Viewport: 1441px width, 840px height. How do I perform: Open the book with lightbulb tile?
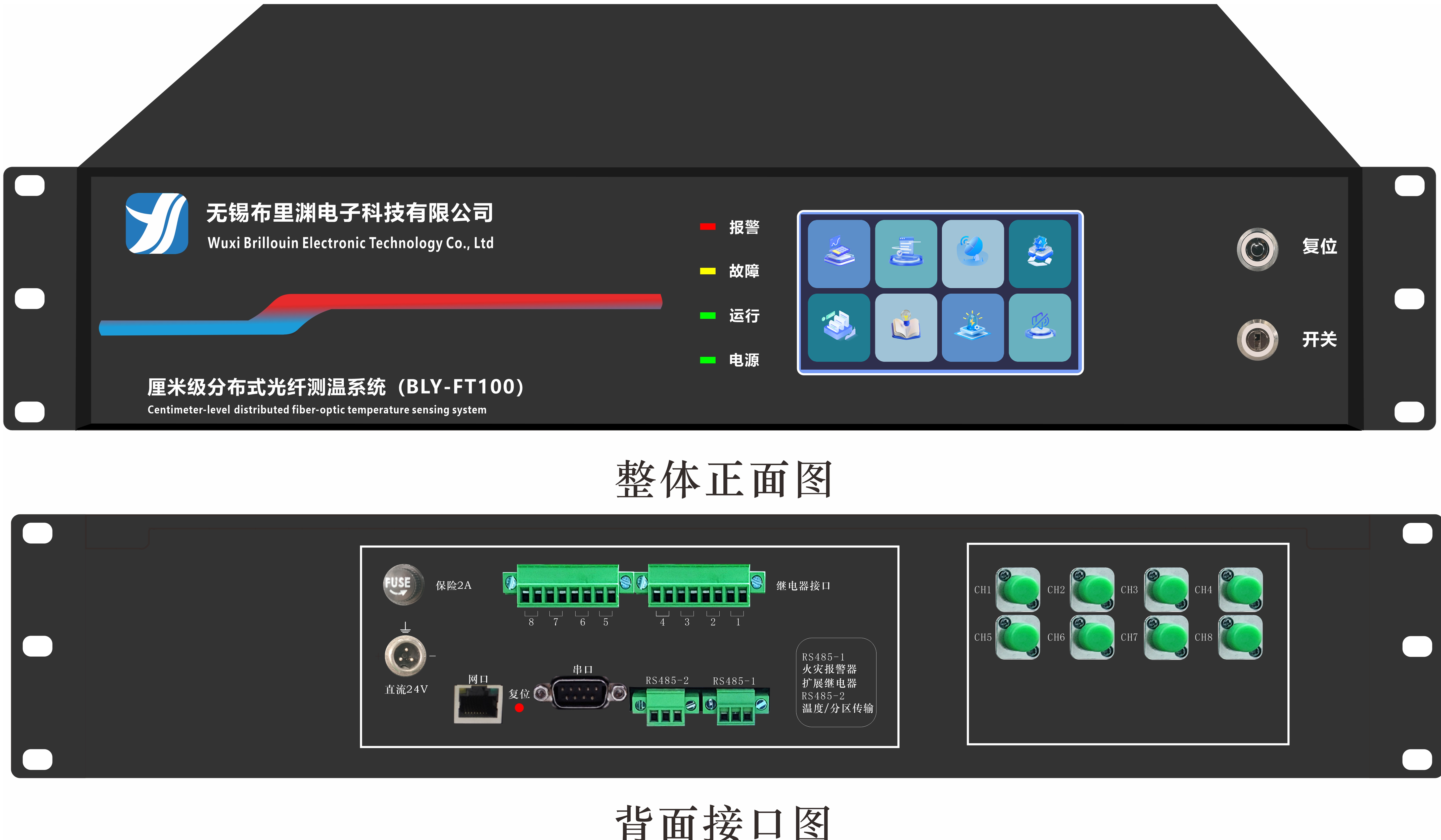(x=906, y=328)
